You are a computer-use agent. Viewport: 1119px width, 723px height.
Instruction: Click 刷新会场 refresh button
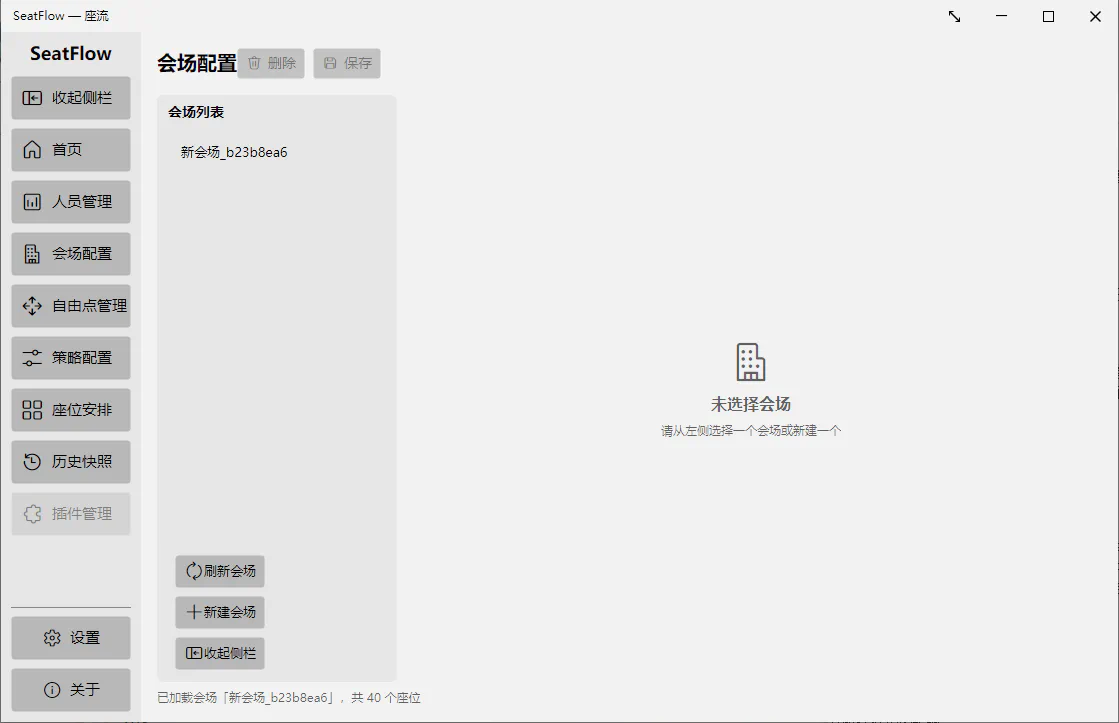point(220,571)
